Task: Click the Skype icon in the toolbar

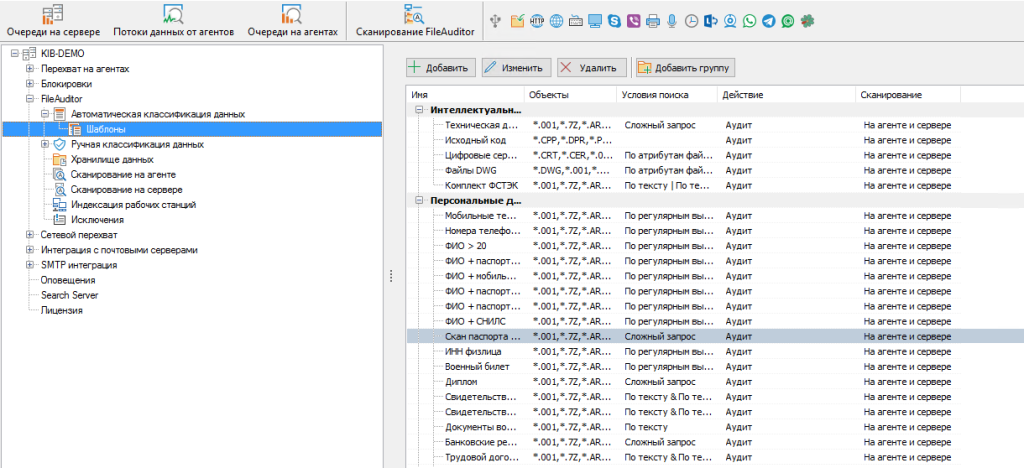Action: point(616,21)
